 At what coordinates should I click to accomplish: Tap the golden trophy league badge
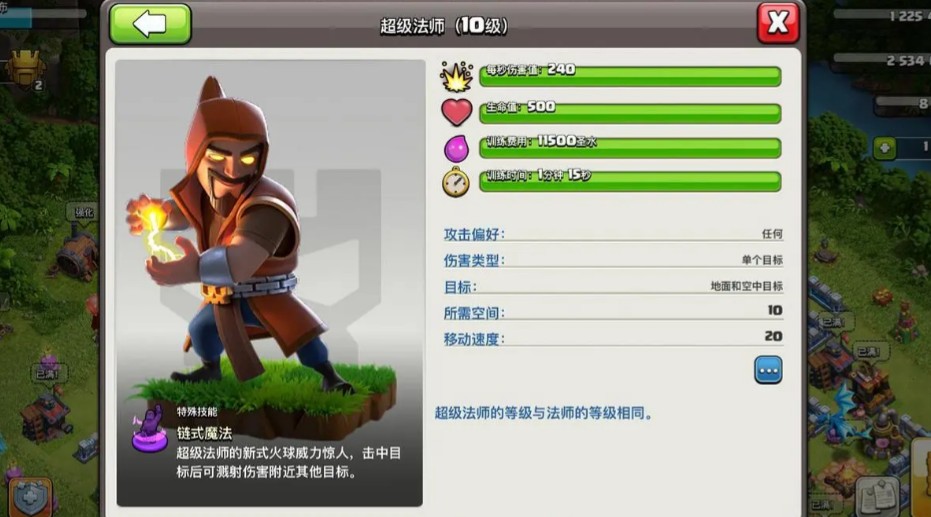tap(26, 69)
